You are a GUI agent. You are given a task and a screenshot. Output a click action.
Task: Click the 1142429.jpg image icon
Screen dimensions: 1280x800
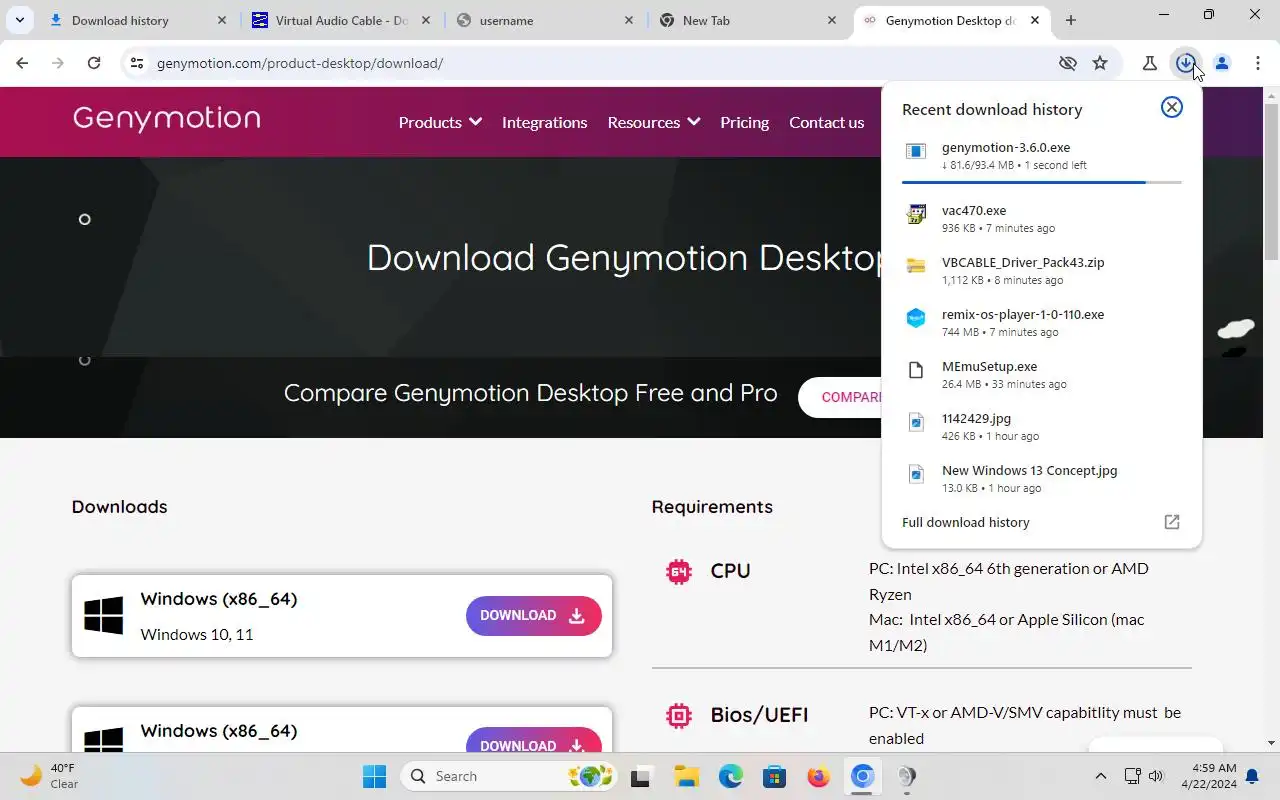[x=915, y=422]
